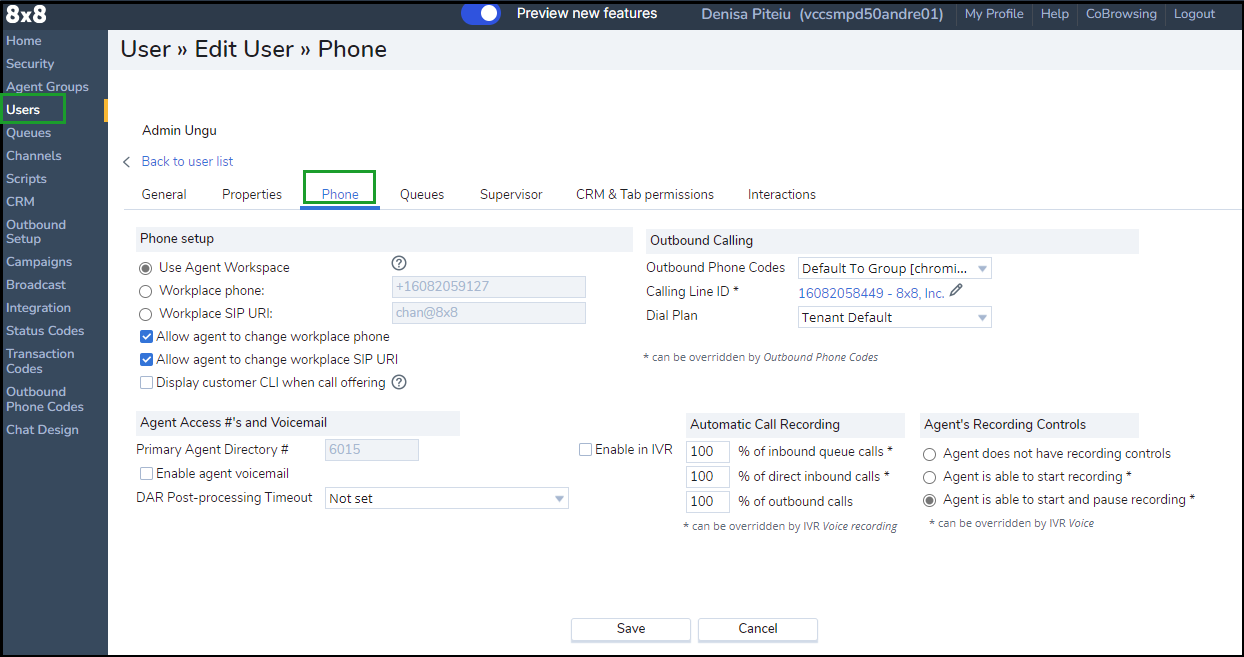
Task: Enable Display customer CLI when call offering
Action: click(x=147, y=383)
